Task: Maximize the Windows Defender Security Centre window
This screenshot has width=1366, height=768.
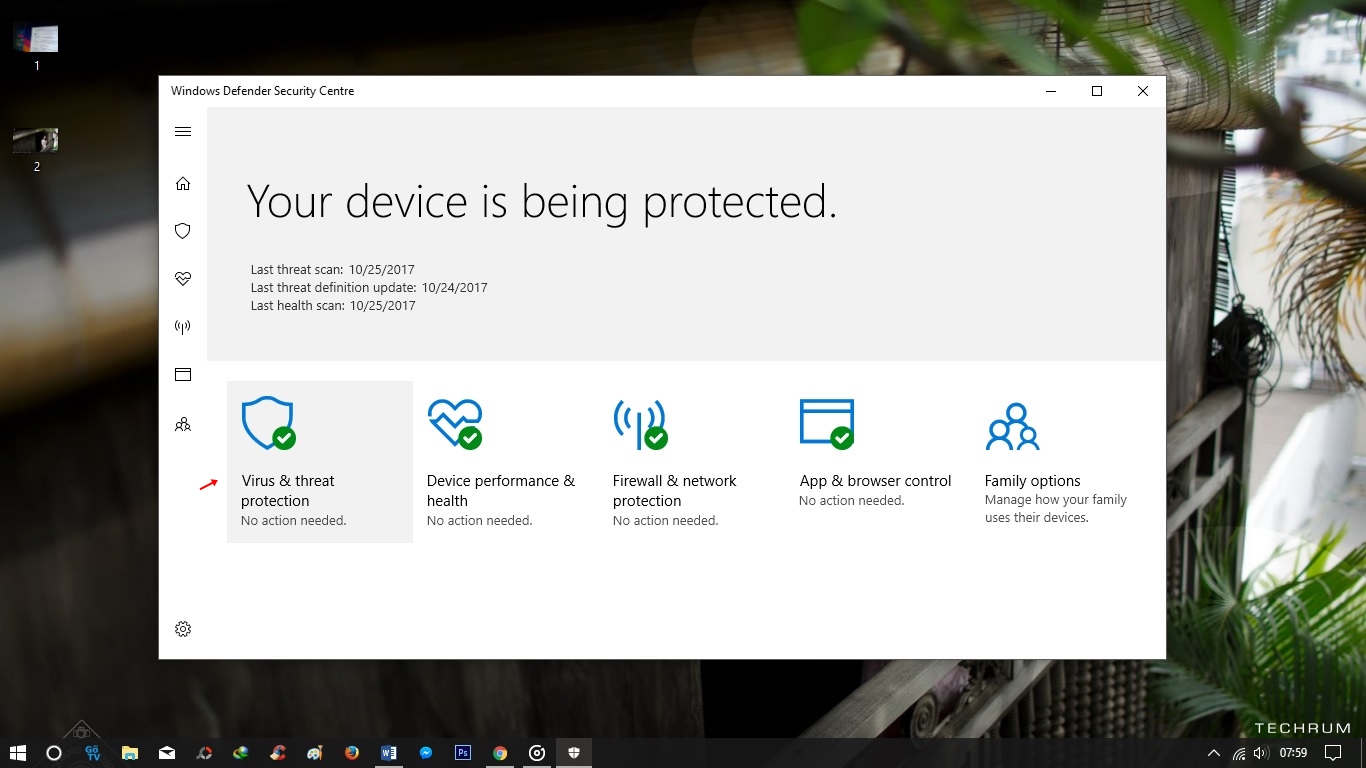Action: coord(1097,91)
